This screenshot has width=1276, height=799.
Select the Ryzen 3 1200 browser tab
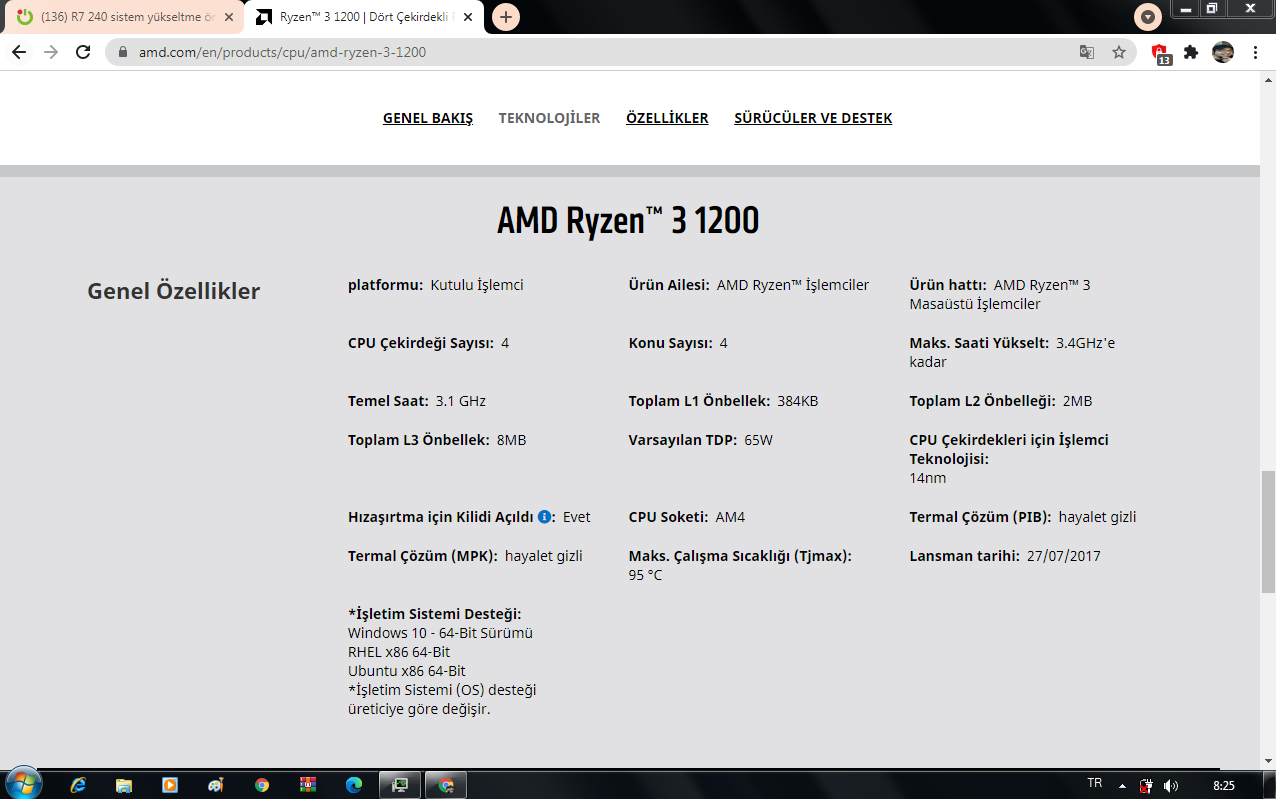(x=366, y=17)
